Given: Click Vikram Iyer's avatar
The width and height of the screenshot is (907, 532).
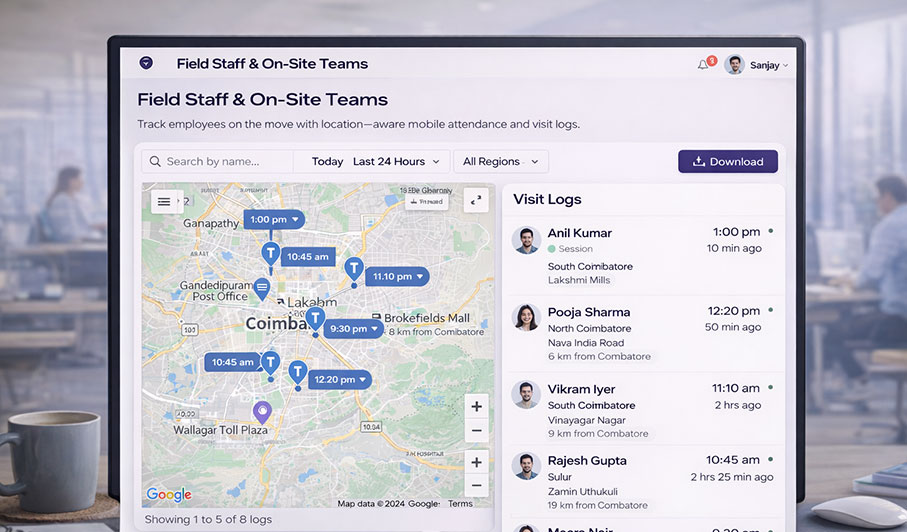Looking at the screenshot, I should pyautogui.click(x=526, y=394).
